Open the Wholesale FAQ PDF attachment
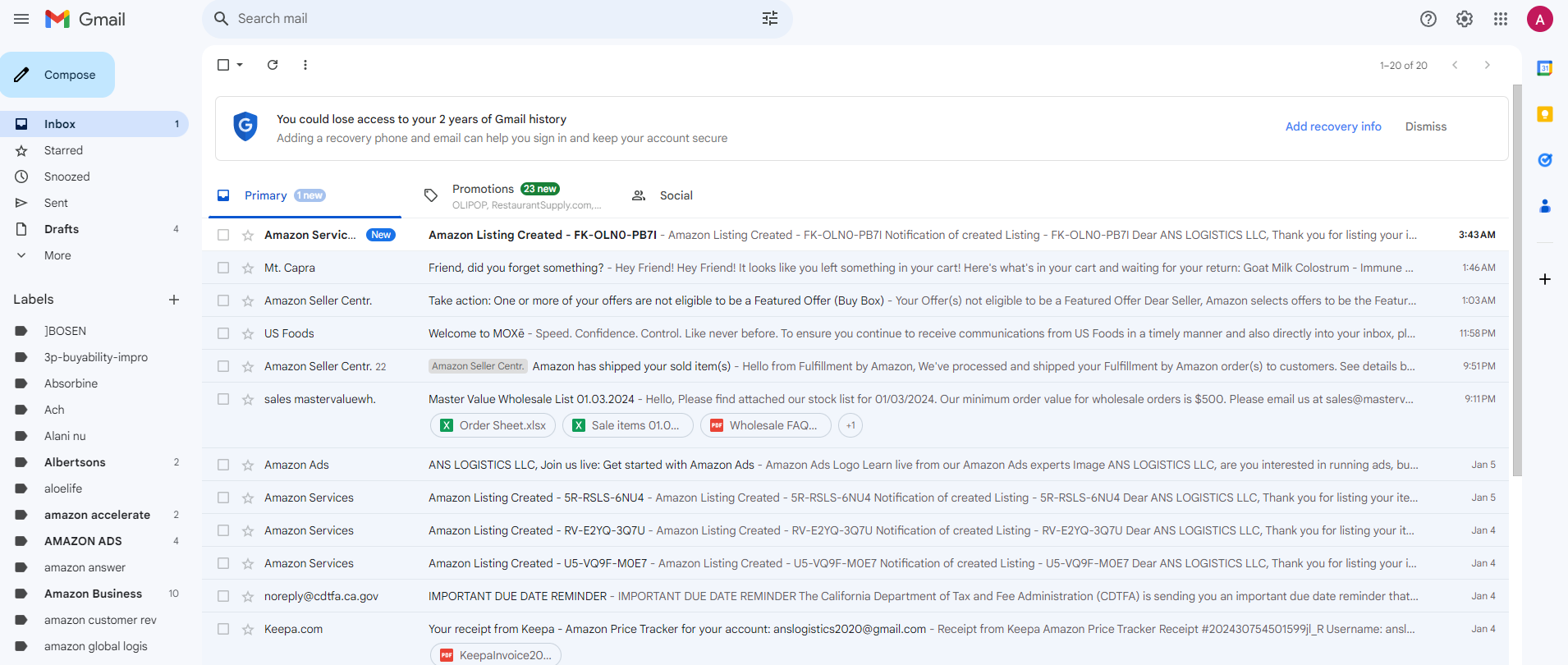The image size is (1568, 665). (x=764, y=425)
